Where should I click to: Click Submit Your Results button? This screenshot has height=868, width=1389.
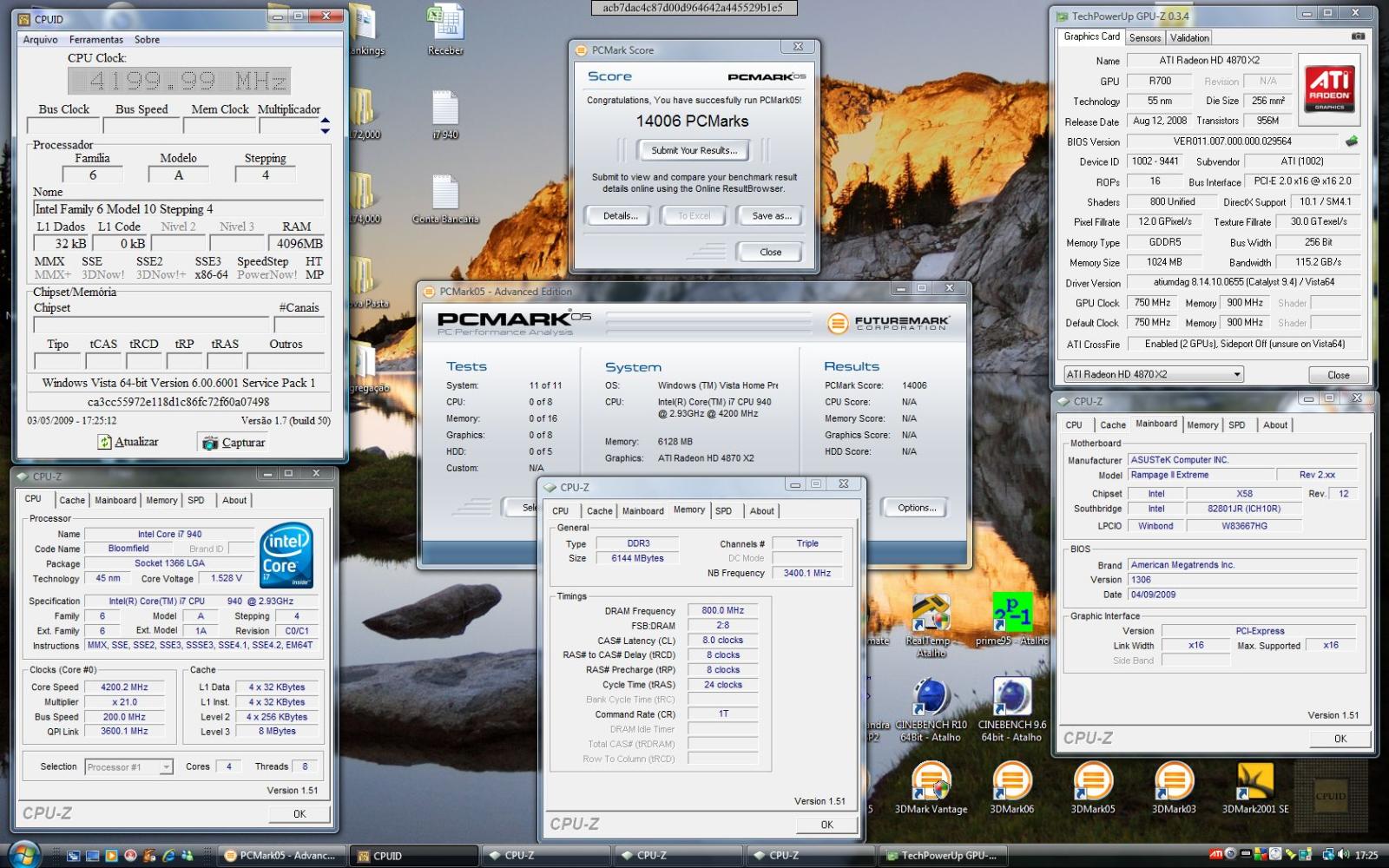pos(694,150)
